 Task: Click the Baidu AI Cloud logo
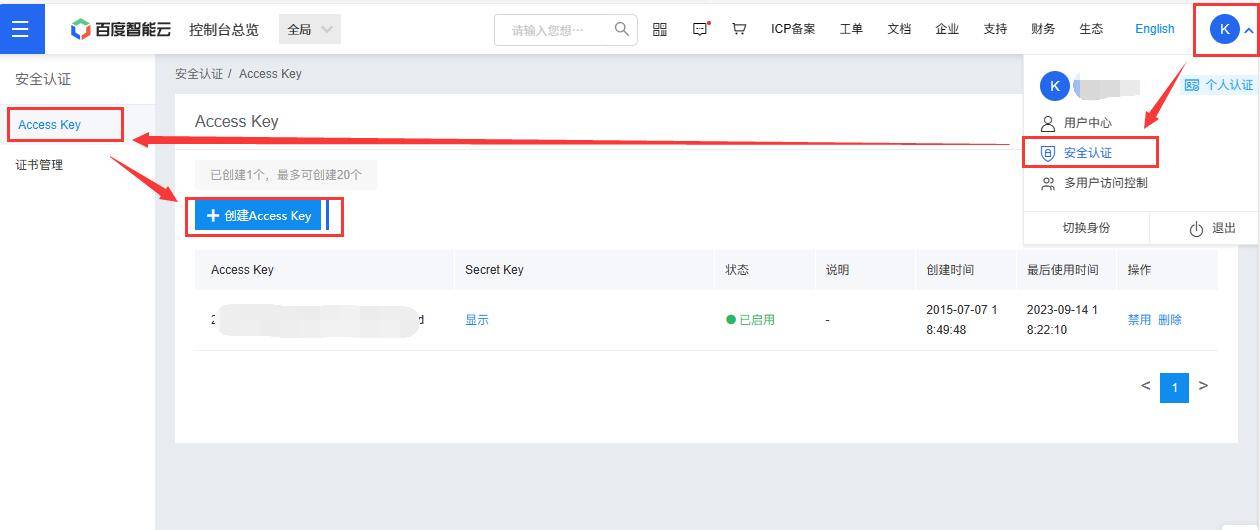pyautogui.click(x=120, y=29)
